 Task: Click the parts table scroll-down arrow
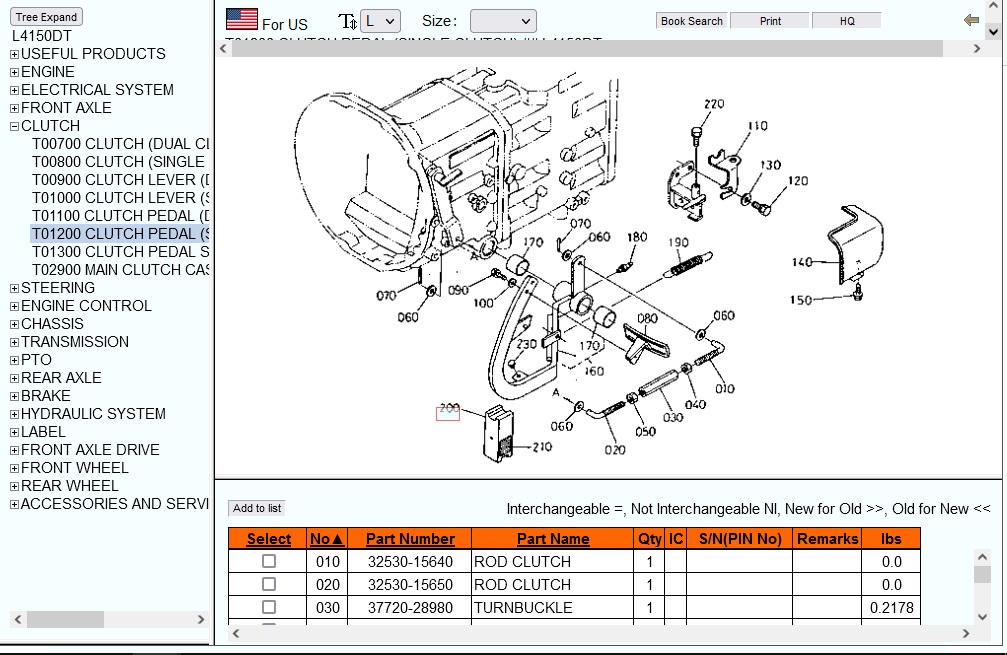pyautogui.click(x=982, y=617)
